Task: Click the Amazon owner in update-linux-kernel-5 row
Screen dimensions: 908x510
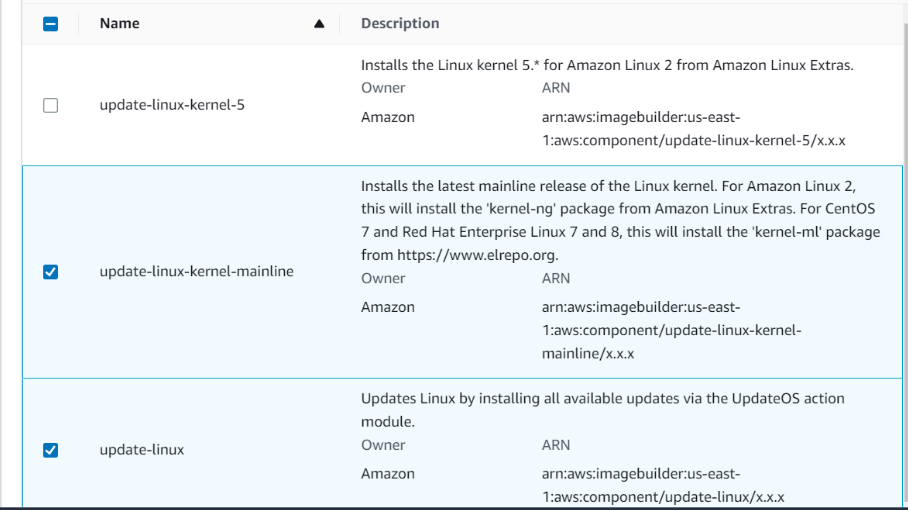Action: 388,117
